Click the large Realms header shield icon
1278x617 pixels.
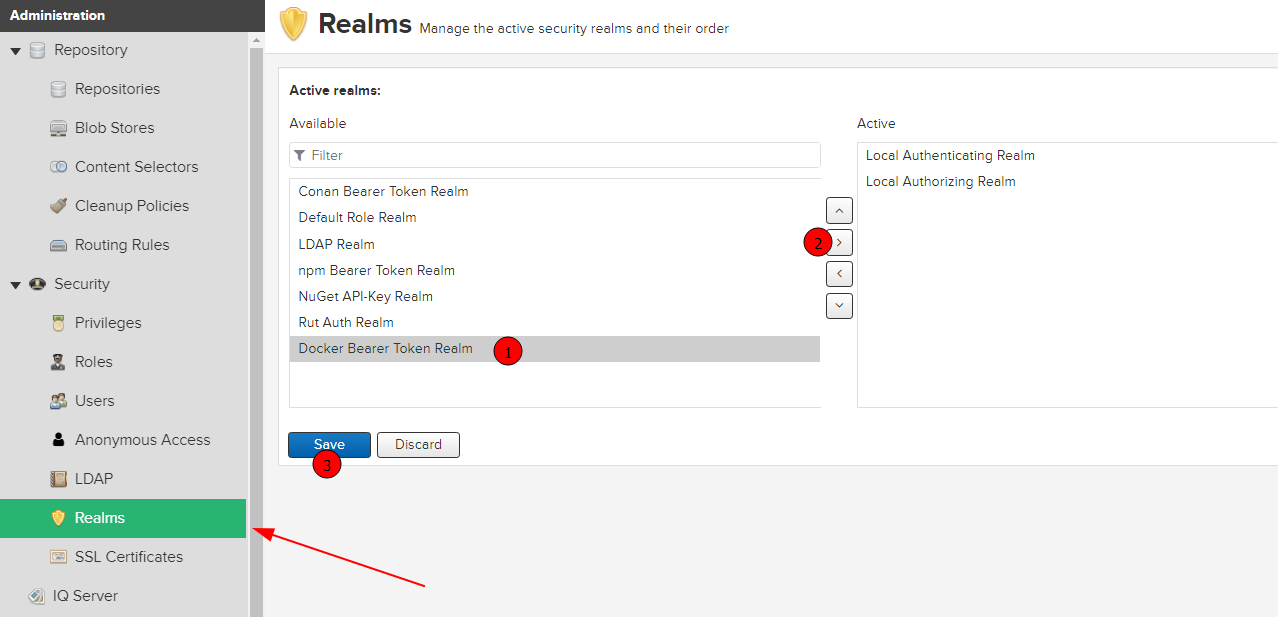(x=293, y=24)
